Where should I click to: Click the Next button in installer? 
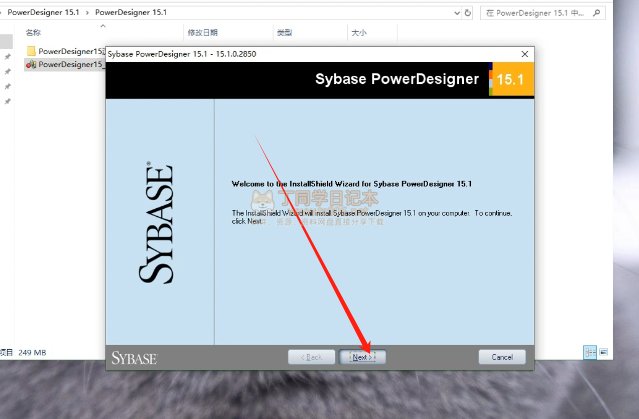coord(361,357)
